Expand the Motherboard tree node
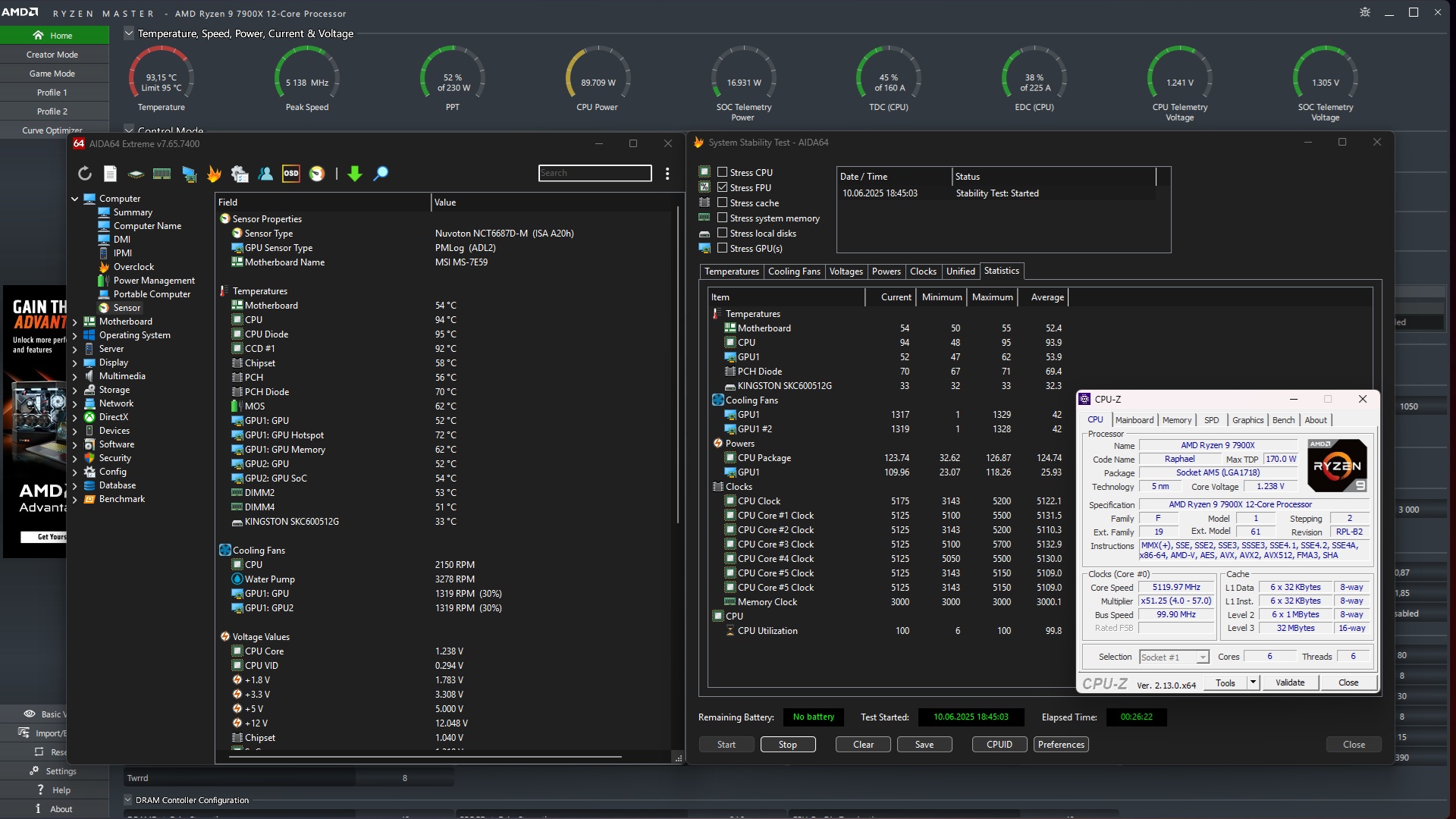Screen dimensions: 1456x819 (x=75, y=322)
